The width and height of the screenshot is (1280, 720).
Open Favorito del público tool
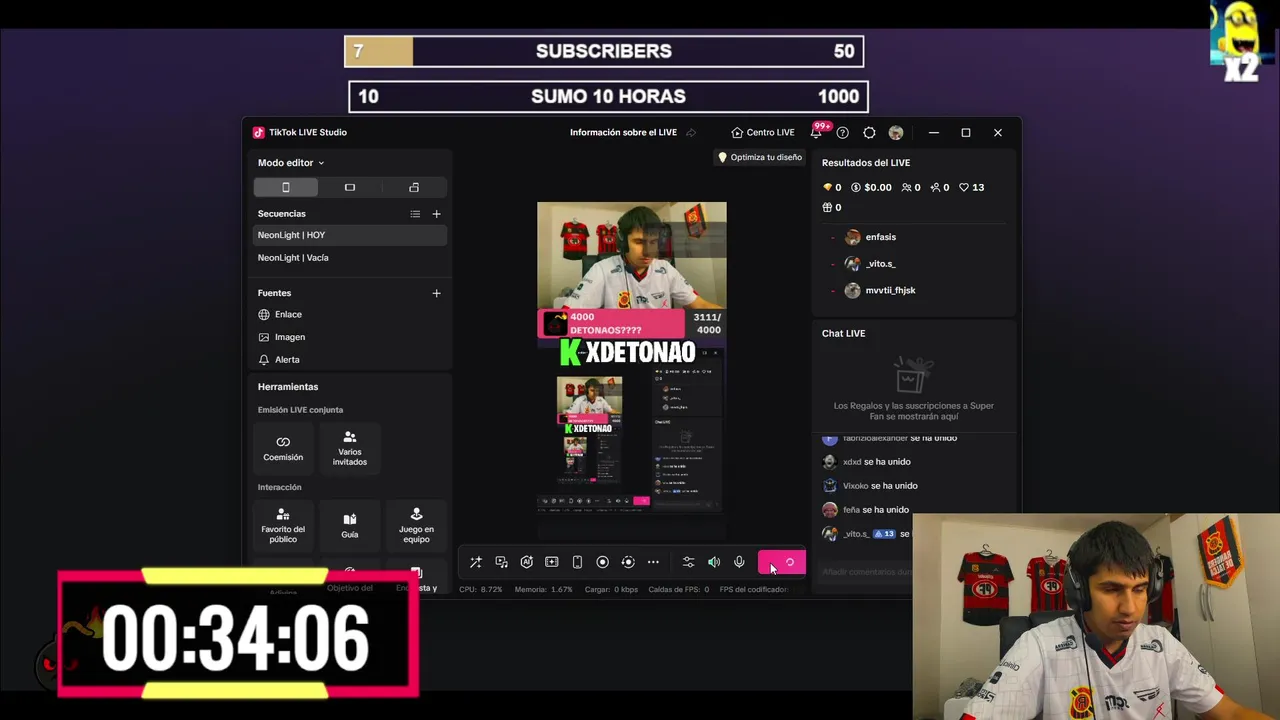(283, 526)
